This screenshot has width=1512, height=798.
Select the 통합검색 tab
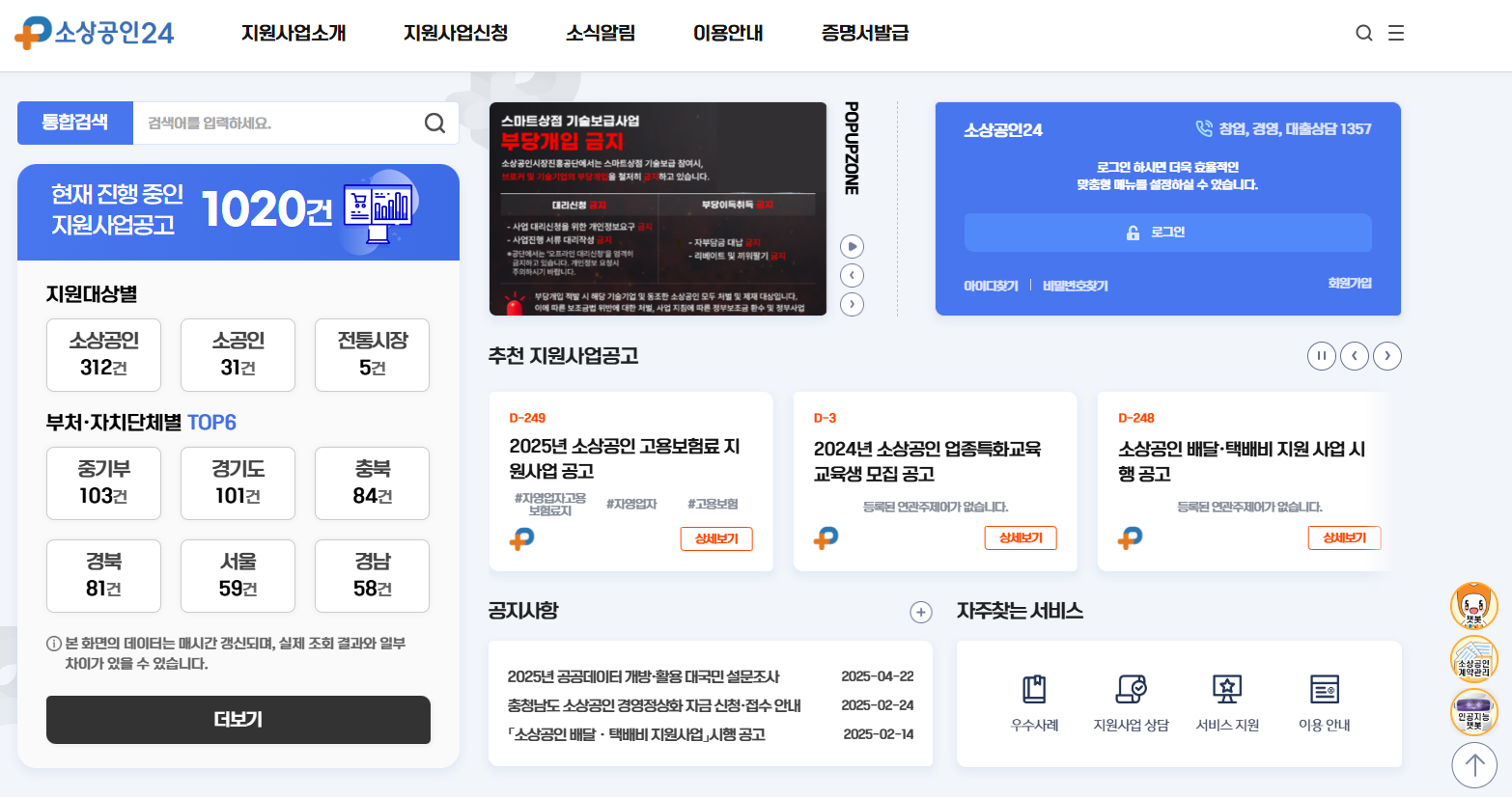click(75, 123)
